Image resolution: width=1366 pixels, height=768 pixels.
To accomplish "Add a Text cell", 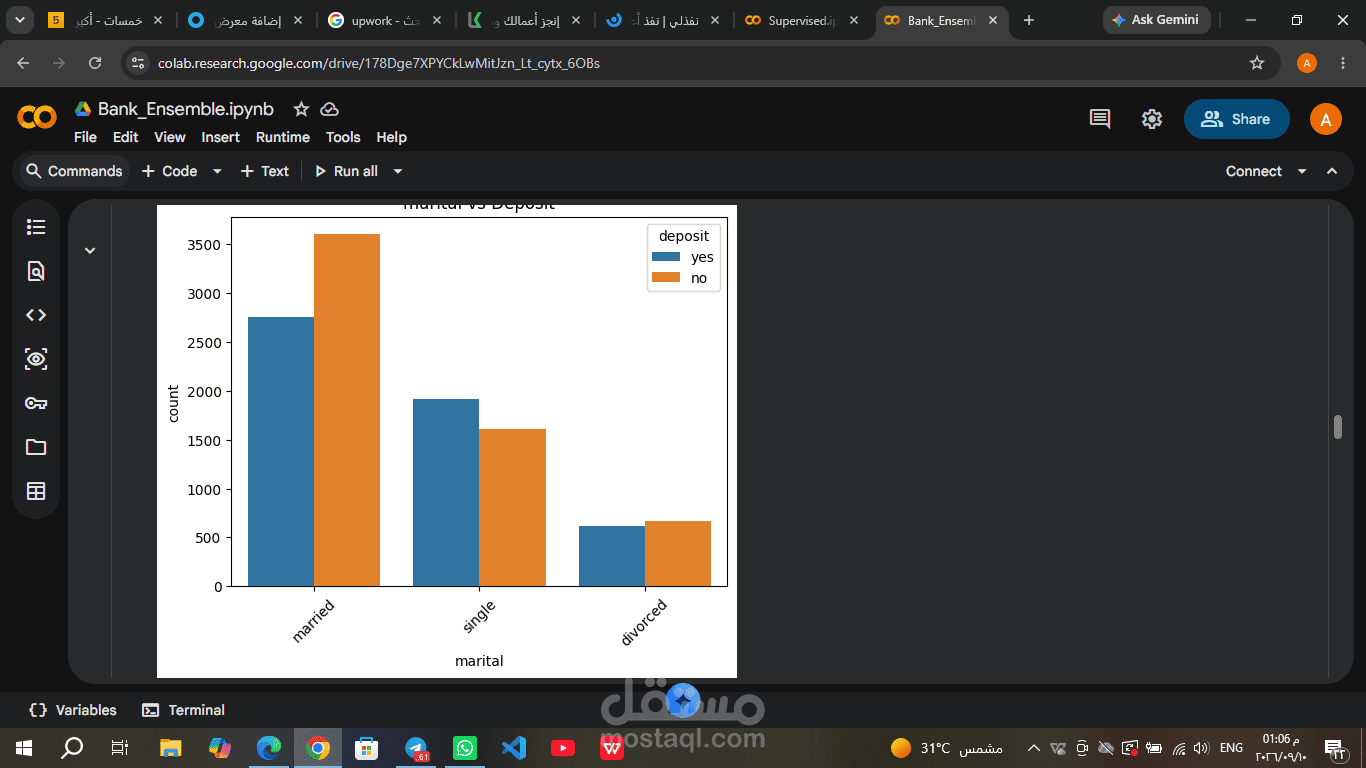I will [265, 171].
